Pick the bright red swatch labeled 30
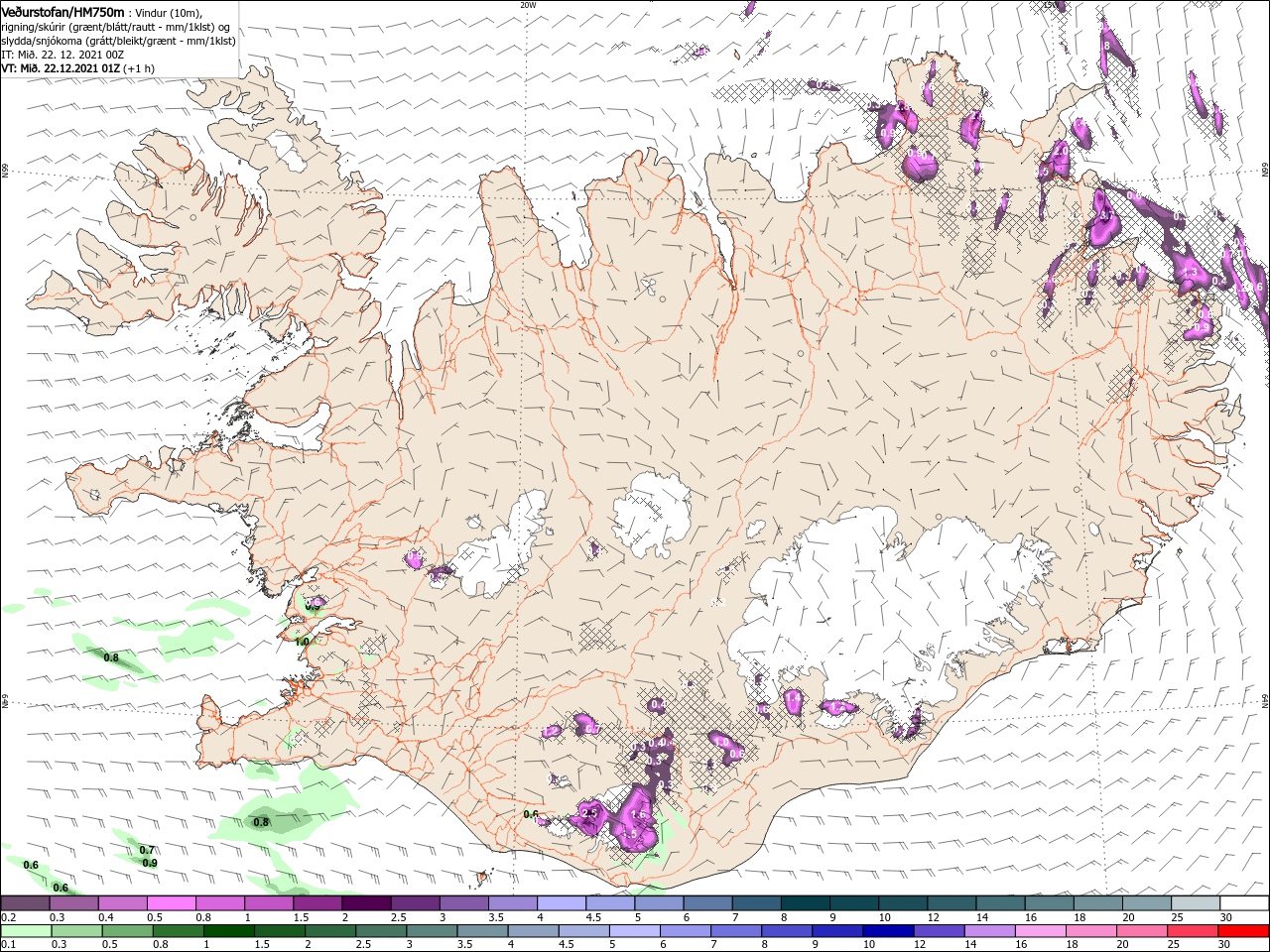This screenshot has width=1270, height=952. 1244,931
